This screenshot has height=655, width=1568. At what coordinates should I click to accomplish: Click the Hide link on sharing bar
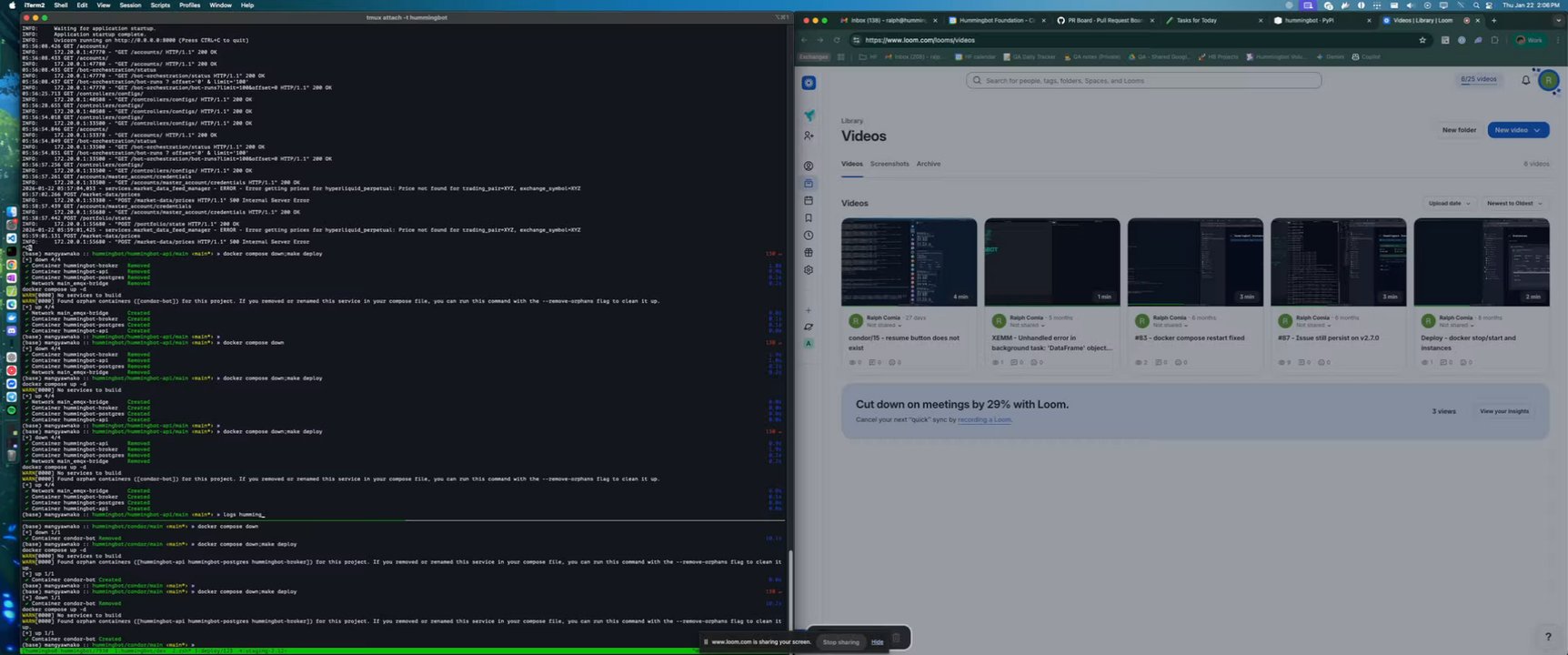click(877, 642)
